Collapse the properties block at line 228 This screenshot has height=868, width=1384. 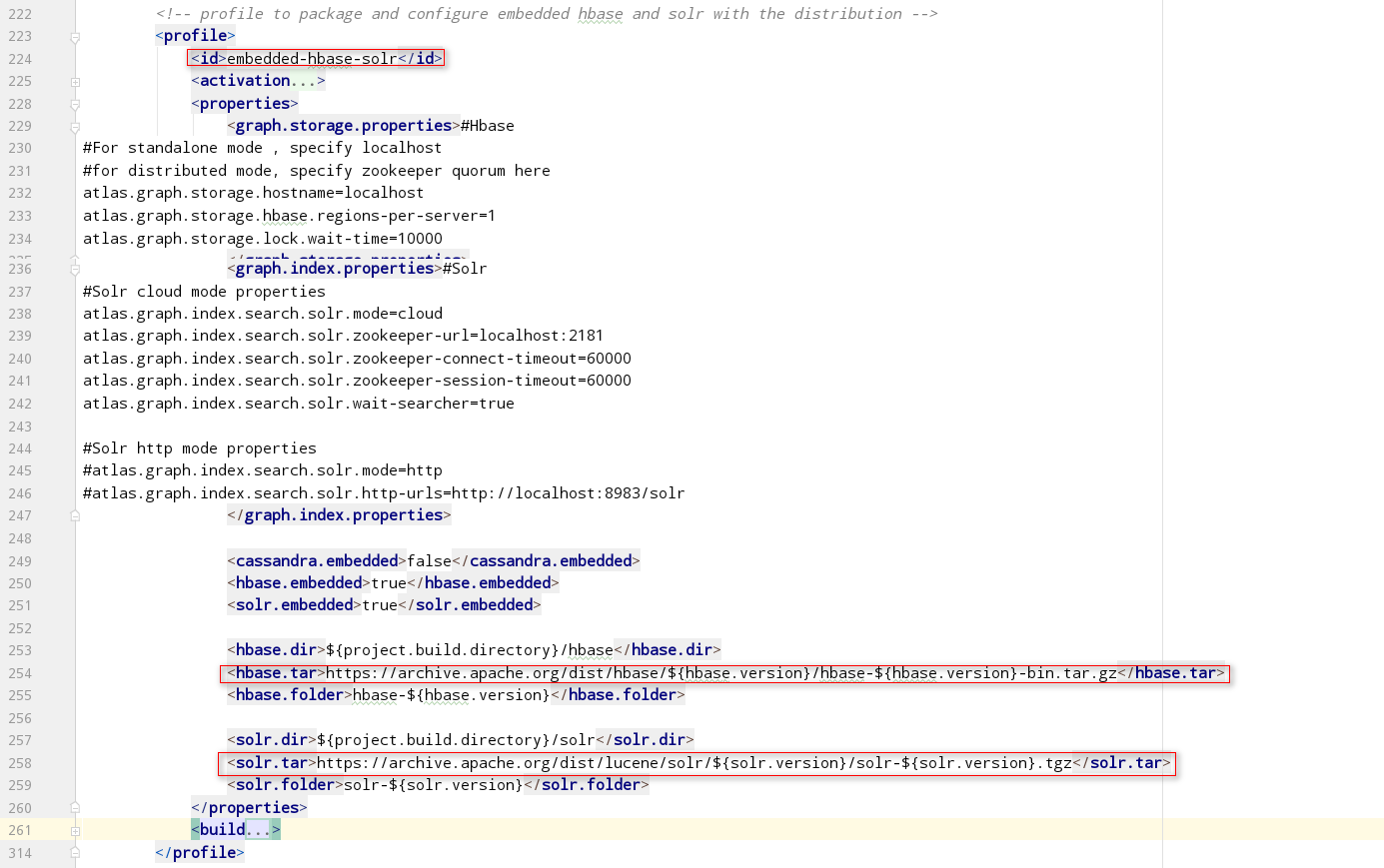[x=75, y=104]
